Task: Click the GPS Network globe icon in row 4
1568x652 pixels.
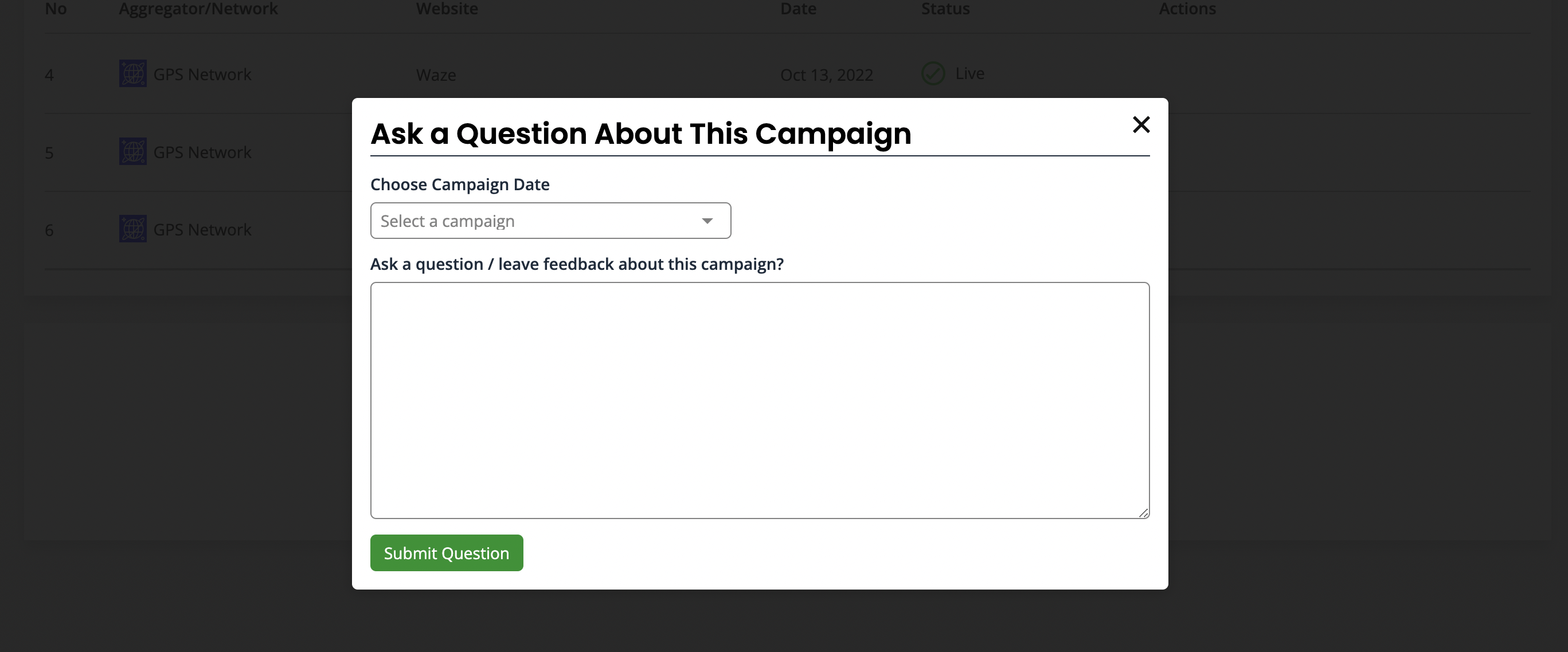Action: coord(132,73)
